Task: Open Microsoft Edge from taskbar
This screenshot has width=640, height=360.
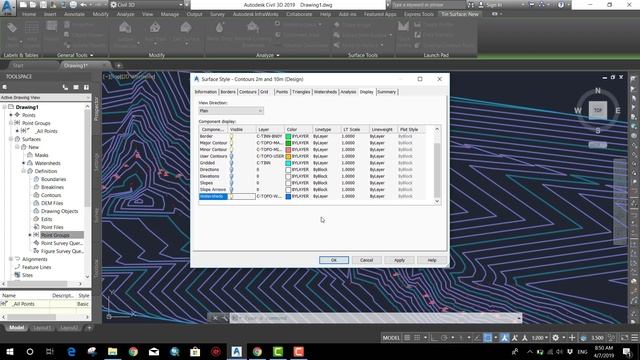Action: 71,351
